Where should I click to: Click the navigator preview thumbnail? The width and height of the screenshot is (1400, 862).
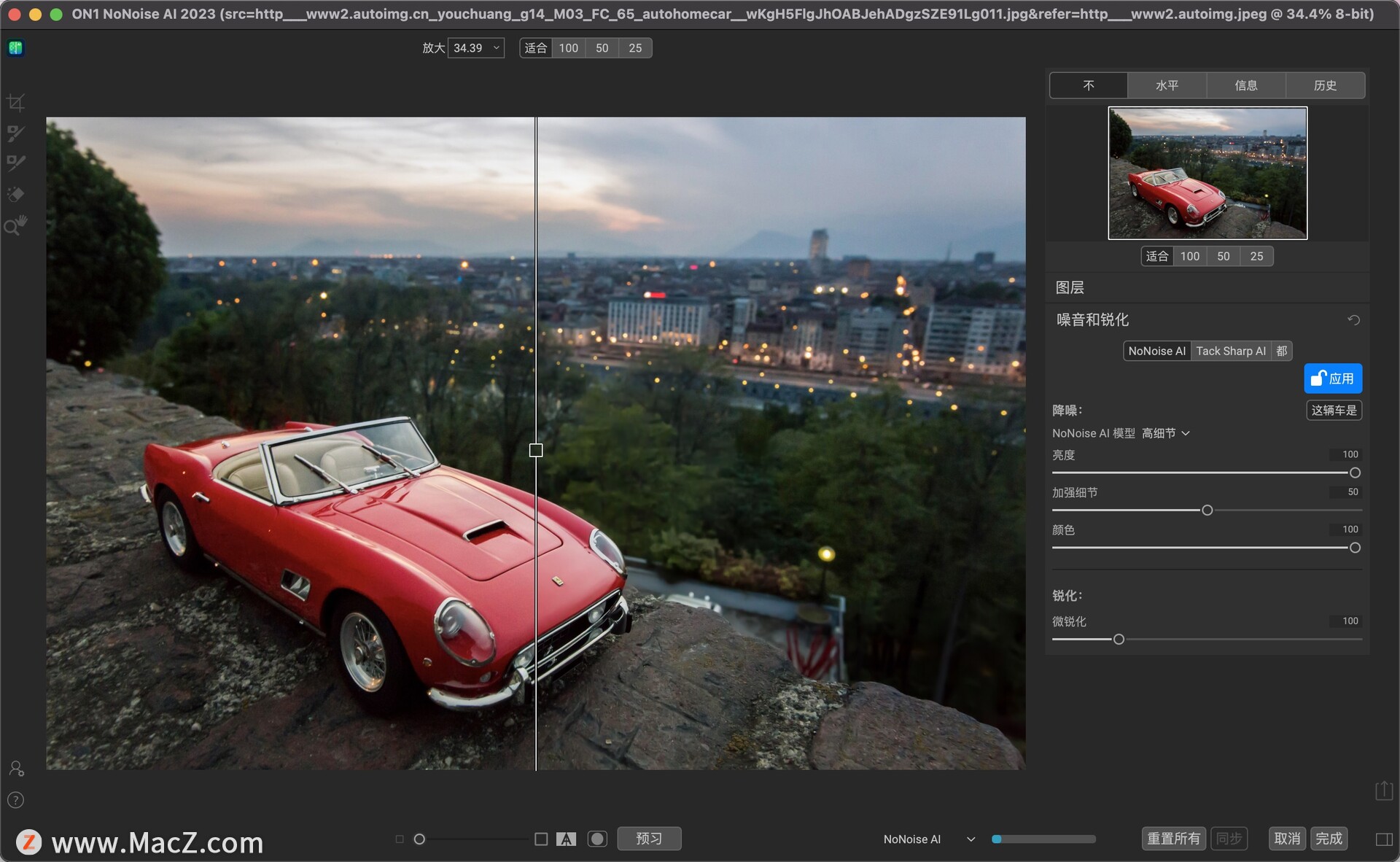click(x=1207, y=173)
